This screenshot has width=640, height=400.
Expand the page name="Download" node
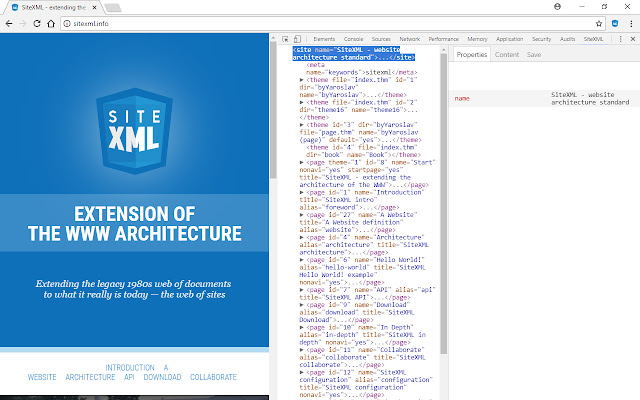[x=302, y=305]
